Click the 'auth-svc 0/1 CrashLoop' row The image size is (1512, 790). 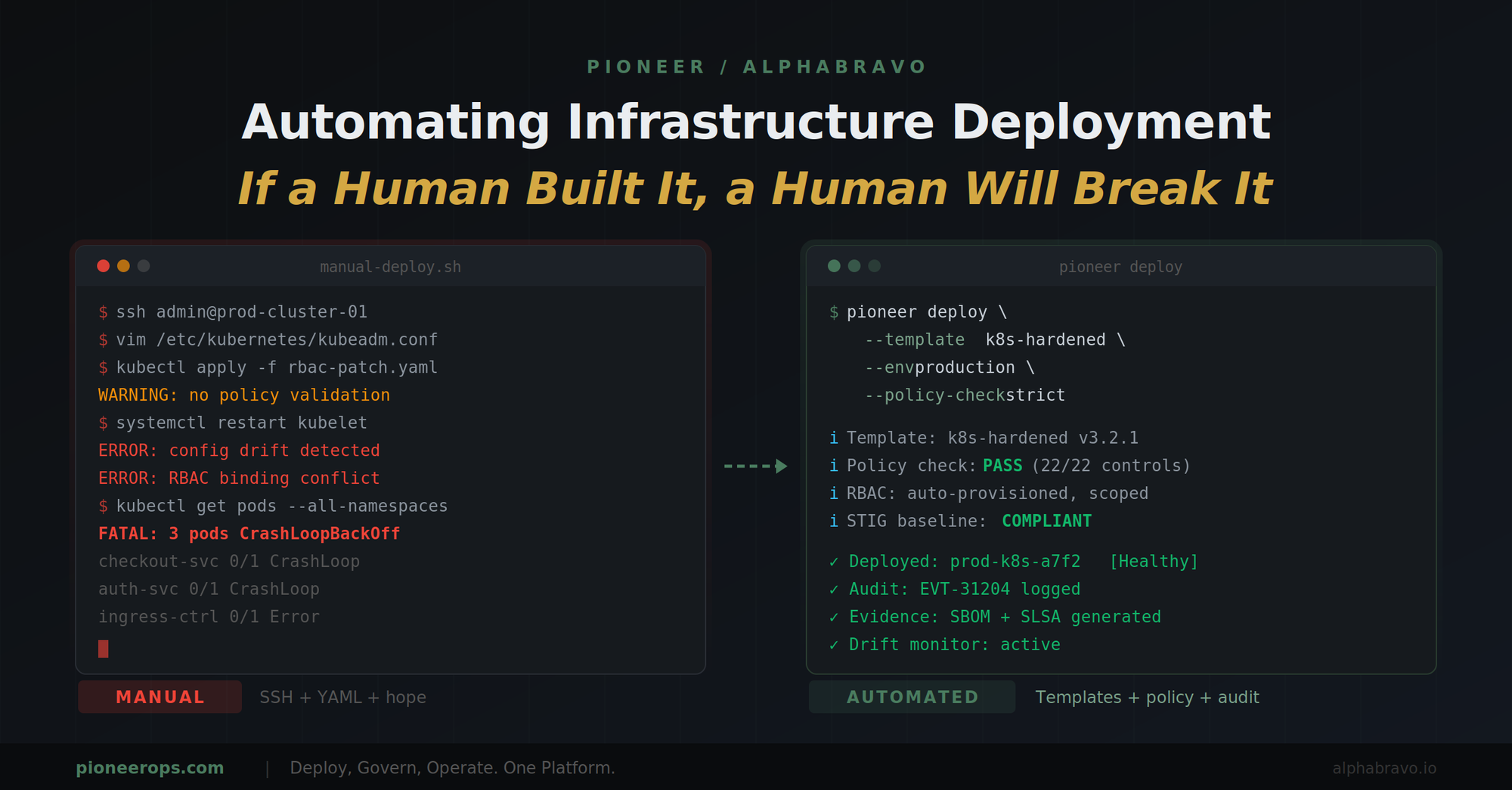tap(209, 590)
